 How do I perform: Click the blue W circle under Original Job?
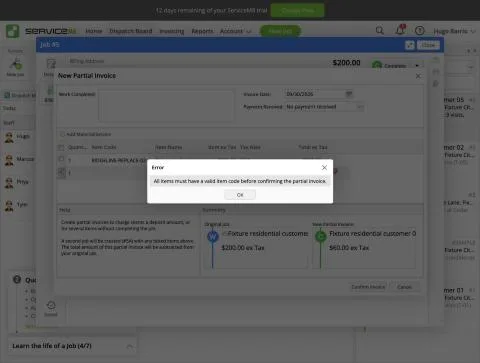(x=213, y=237)
